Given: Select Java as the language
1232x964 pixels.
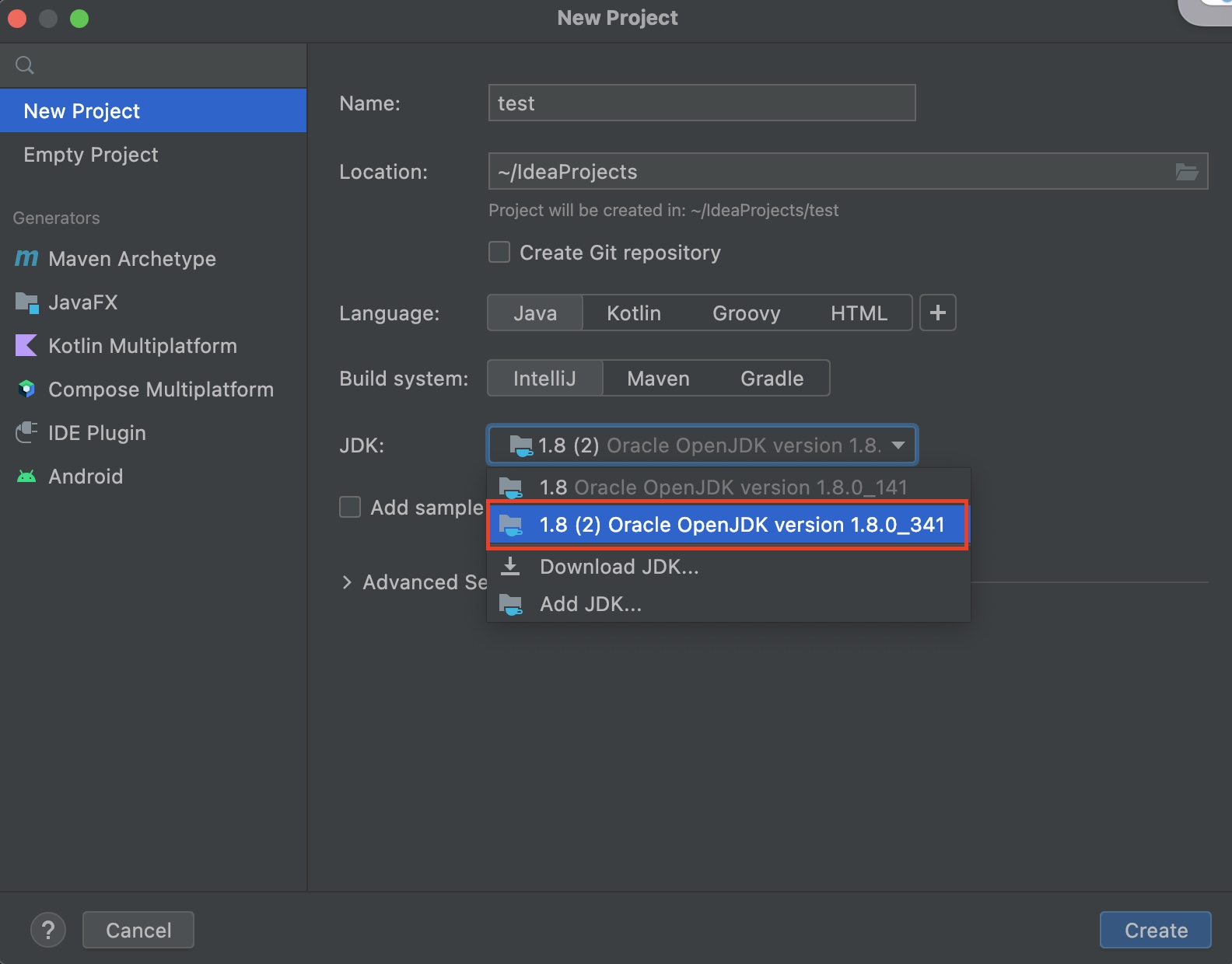Looking at the screenshot, I should click(x=535, y=313).
